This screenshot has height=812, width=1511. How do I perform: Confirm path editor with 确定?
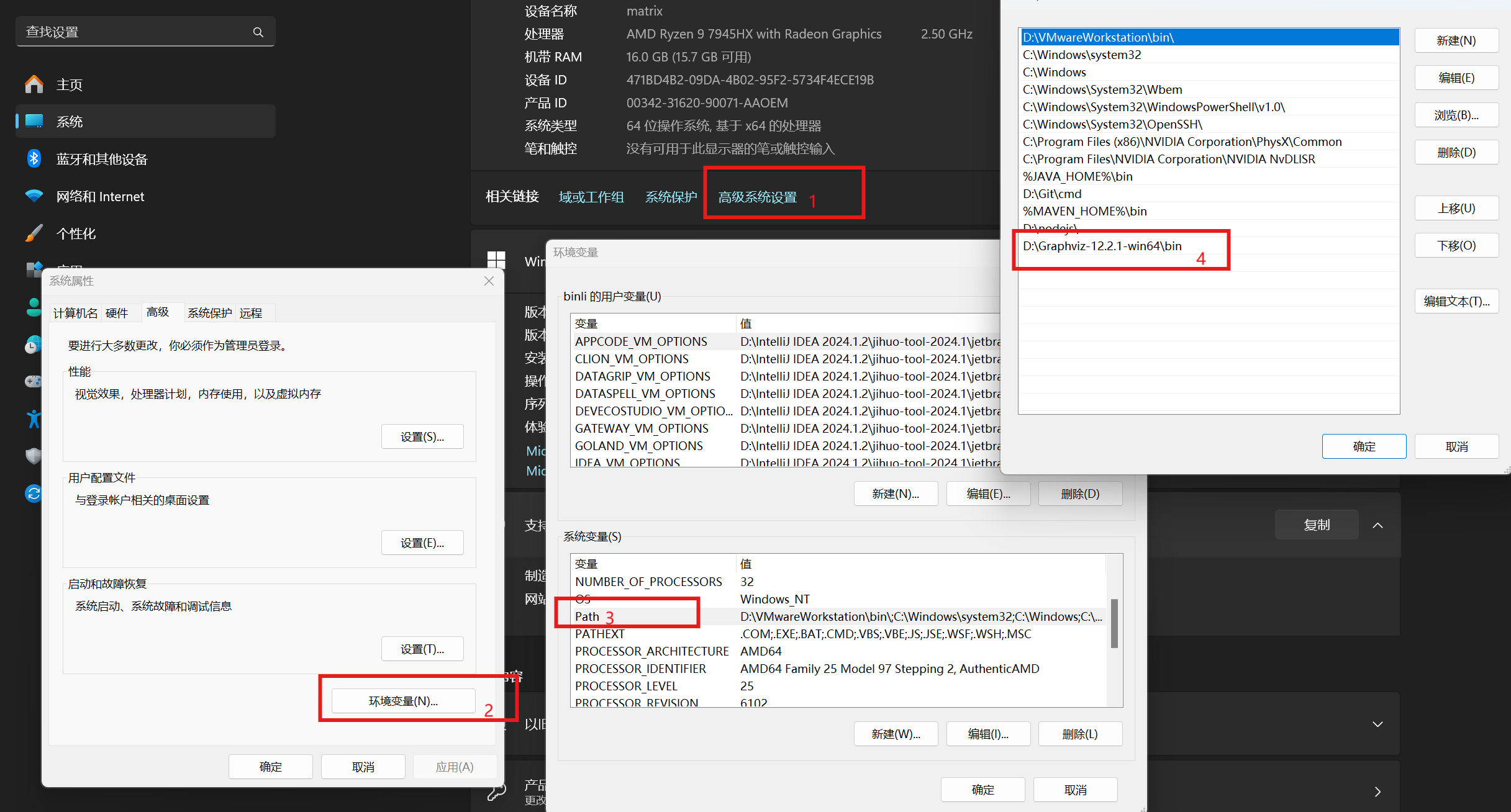click(1364, 446)
